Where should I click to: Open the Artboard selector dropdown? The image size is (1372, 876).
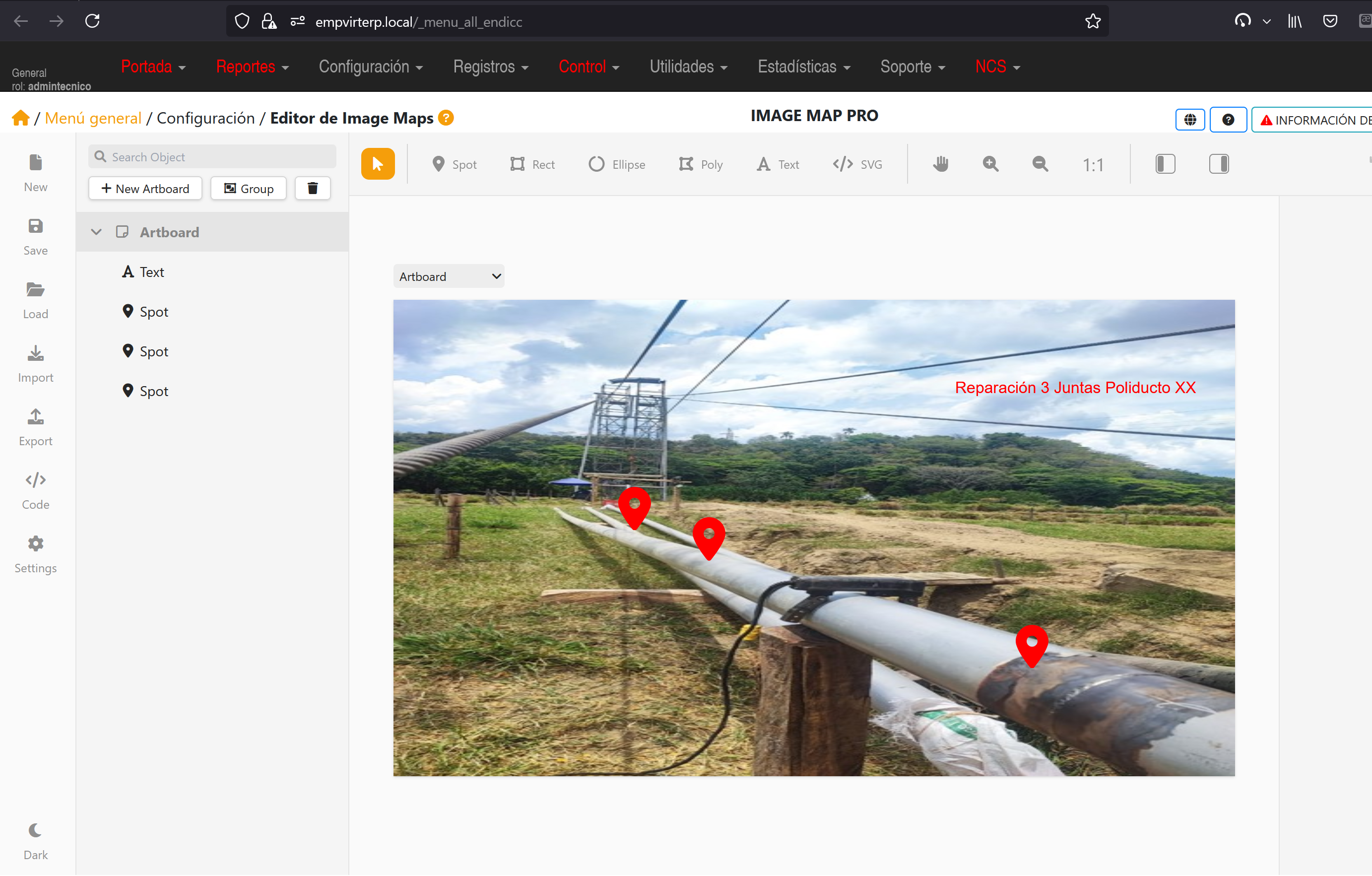(449, 276)
